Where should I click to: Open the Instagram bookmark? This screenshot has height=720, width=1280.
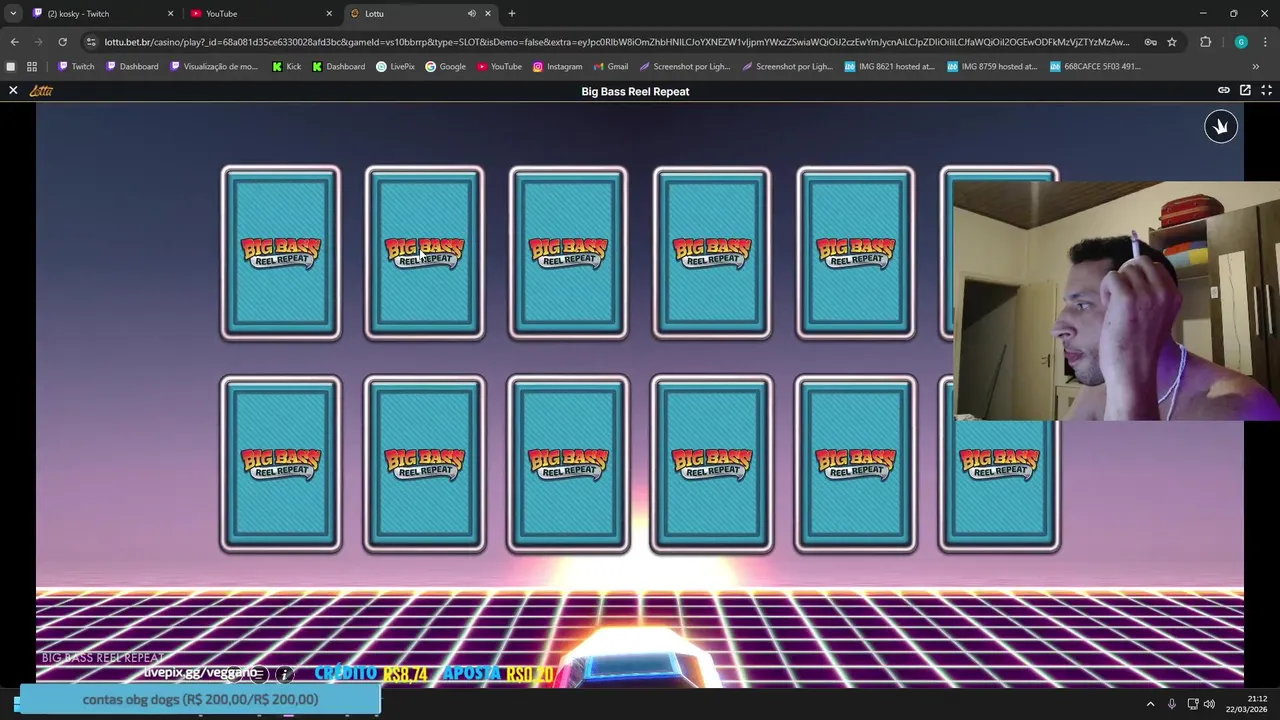pos(557,67)
